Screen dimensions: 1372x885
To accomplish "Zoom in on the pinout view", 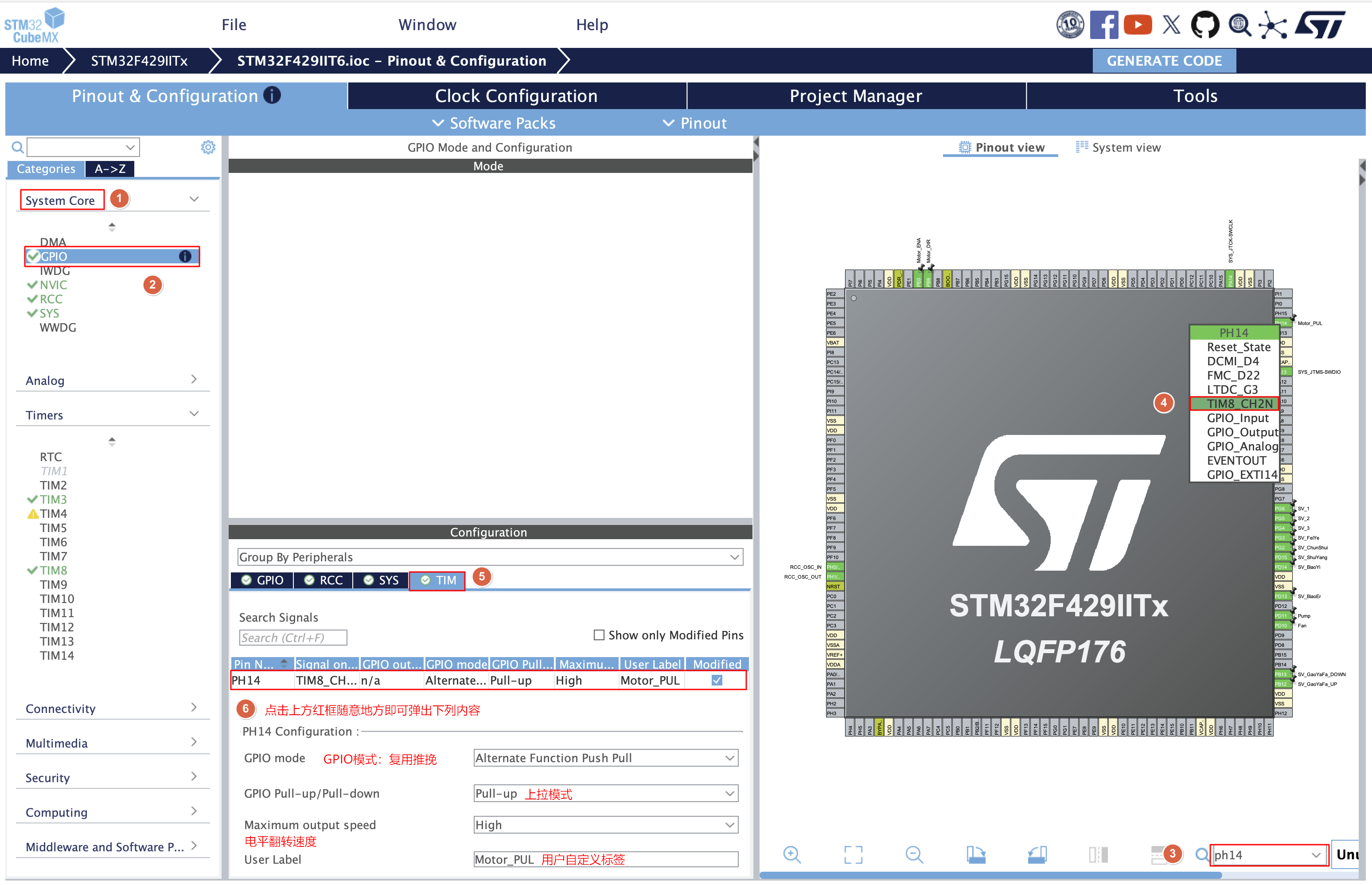I will click(x=791, y=854).
